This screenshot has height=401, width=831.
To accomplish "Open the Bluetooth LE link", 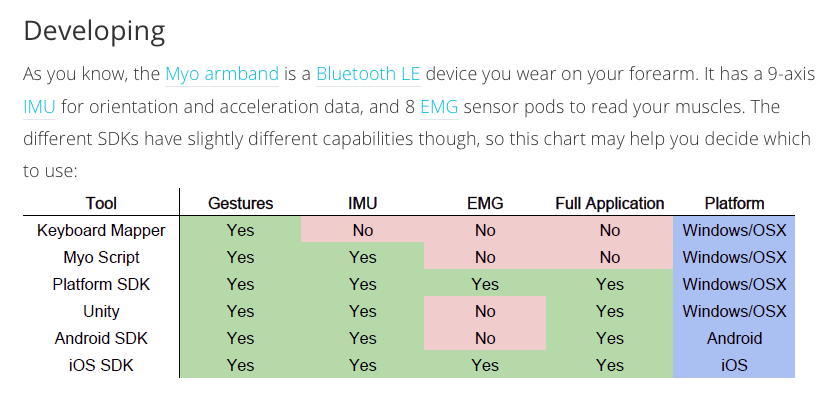I will pyautogui.click(x=368, y=74).
